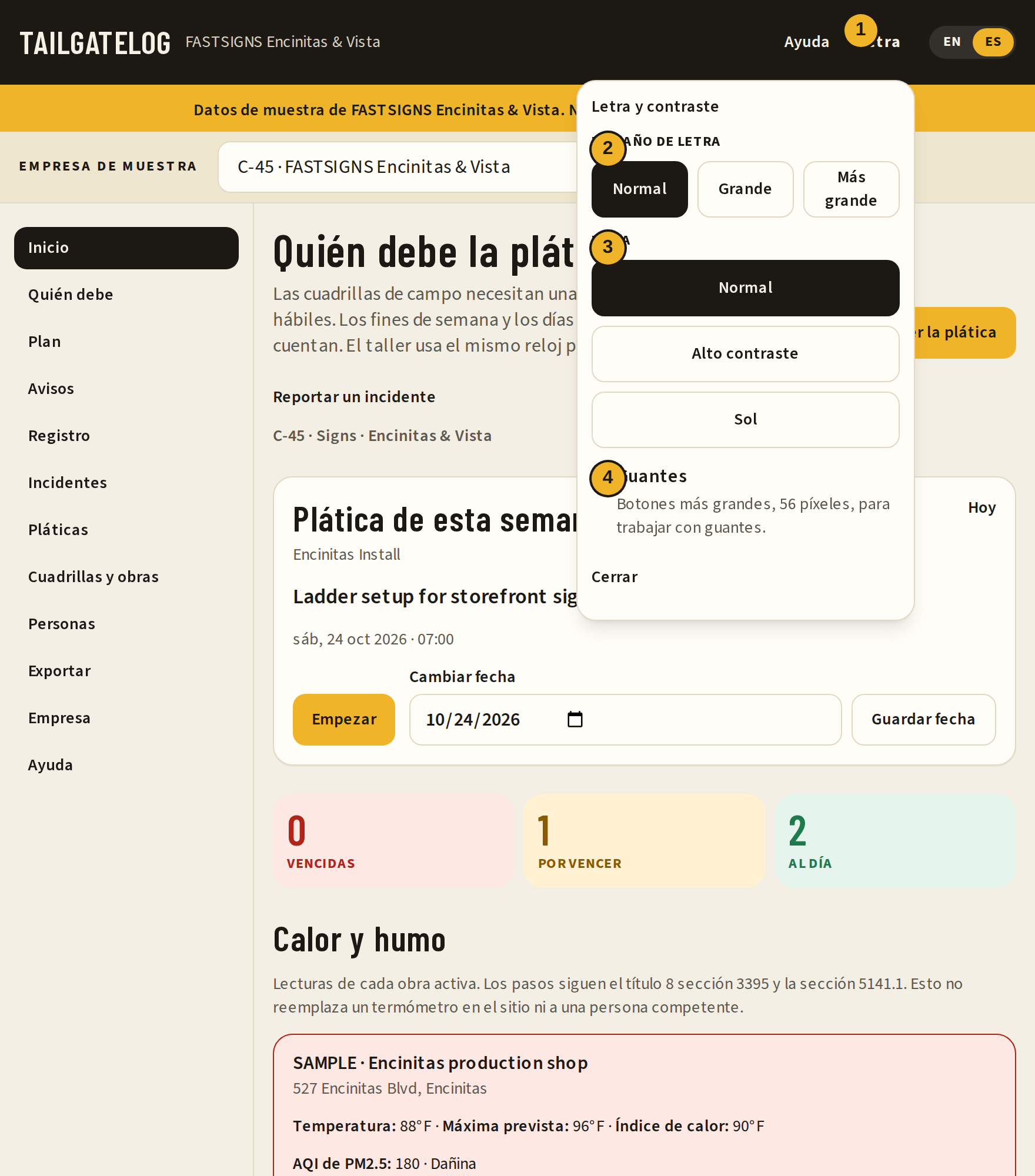
Task: Open Personas in sidebar
Action: 126,624
